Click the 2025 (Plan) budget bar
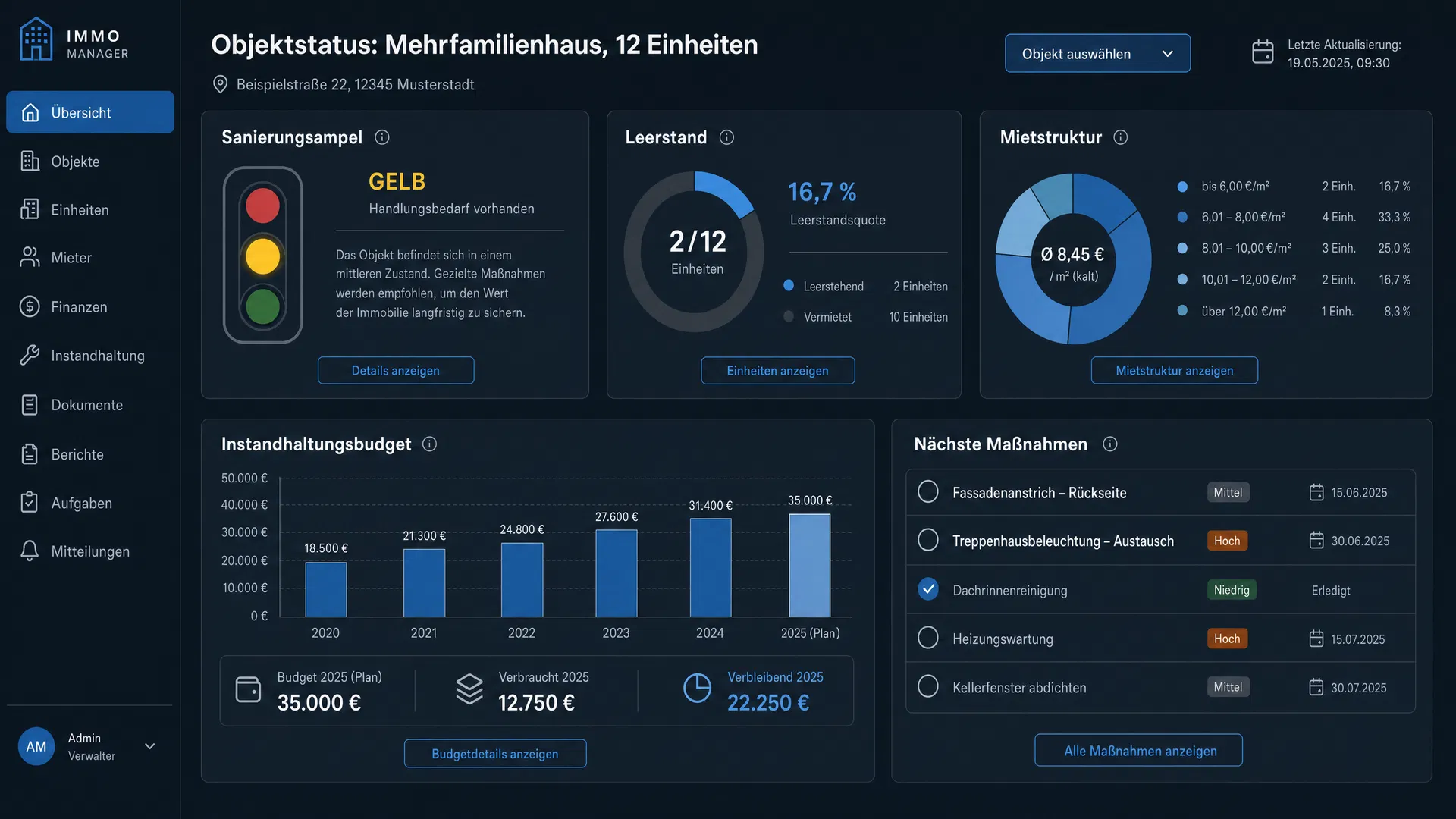Image resolution: width=1456 pixels, height=819 pixels. (x=810, y=565)
